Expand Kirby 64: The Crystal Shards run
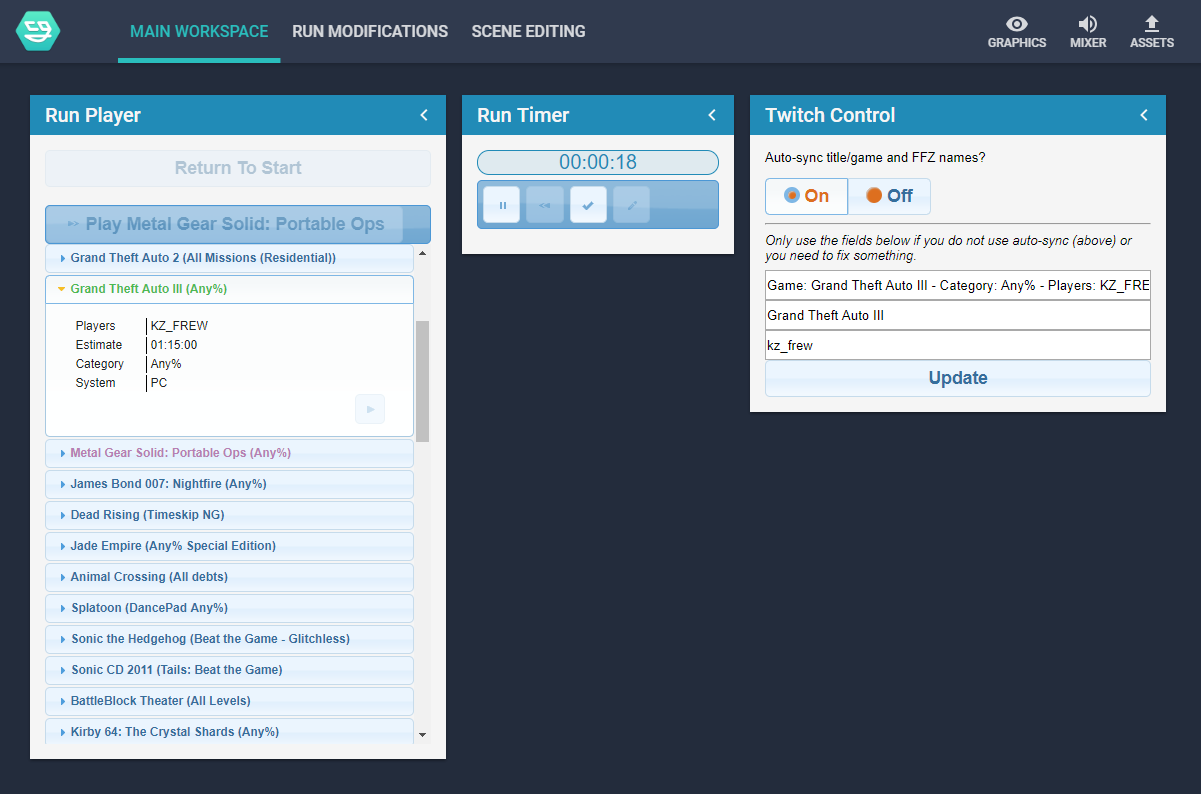 (229, 731)
